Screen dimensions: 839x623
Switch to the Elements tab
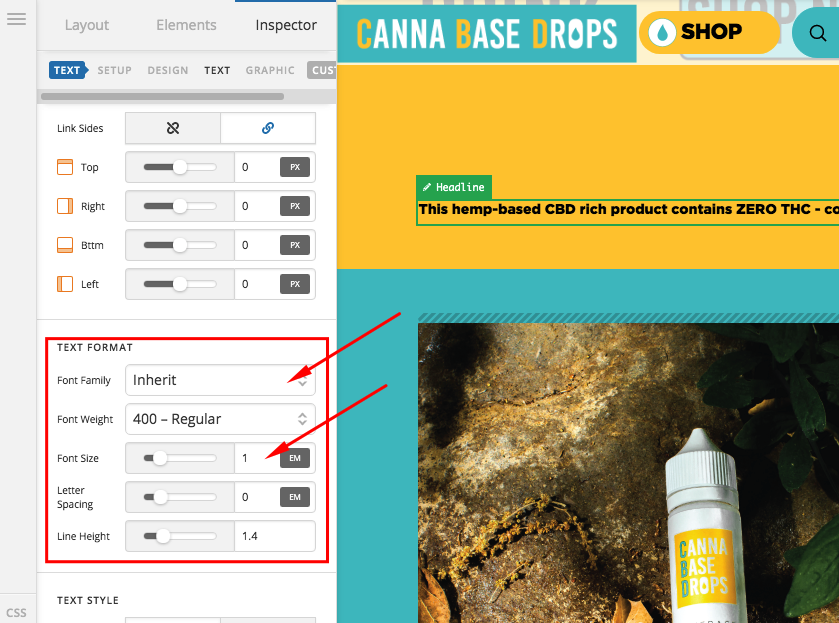pos(186,25)
